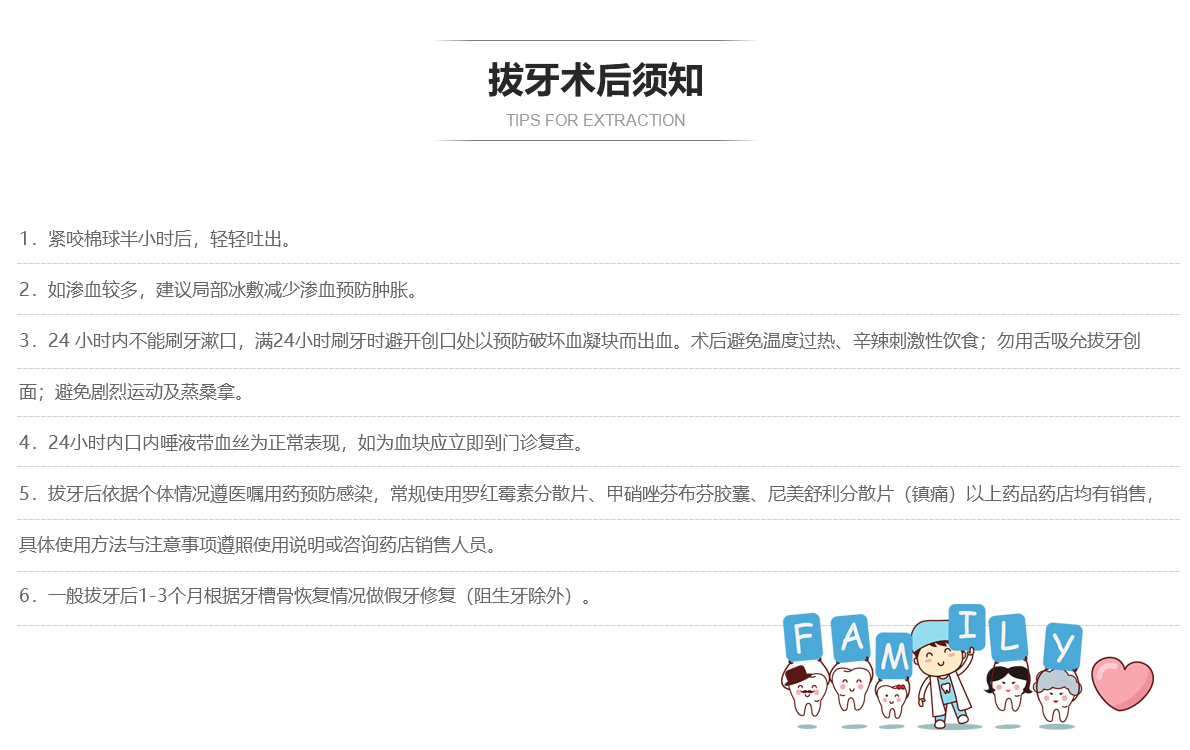Click the TIPS FOR EXTRACTION subtitle
Screen dimensions: 1190x750
pyautogui.click(x=595, y=121)
